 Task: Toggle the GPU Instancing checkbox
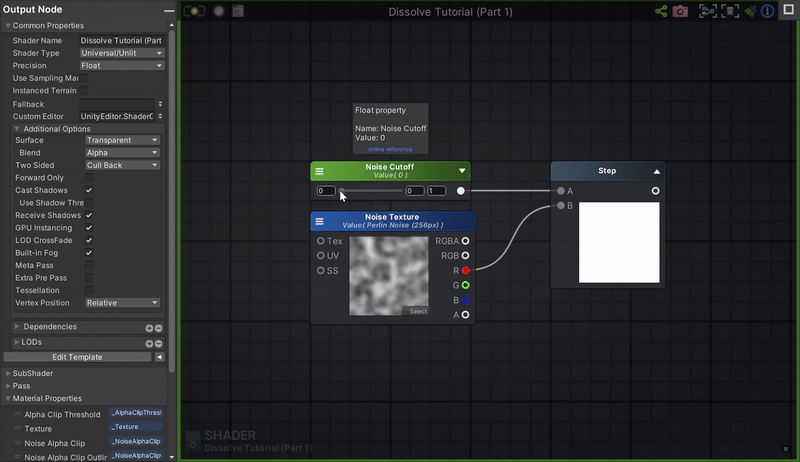(89, 227)
